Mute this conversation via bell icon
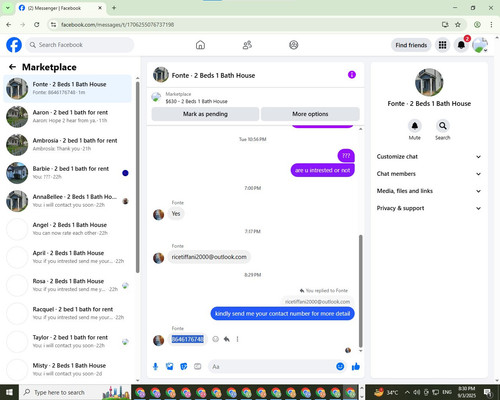Image resolution: width=500 pixels, height=400 pixels. point(415,126)
